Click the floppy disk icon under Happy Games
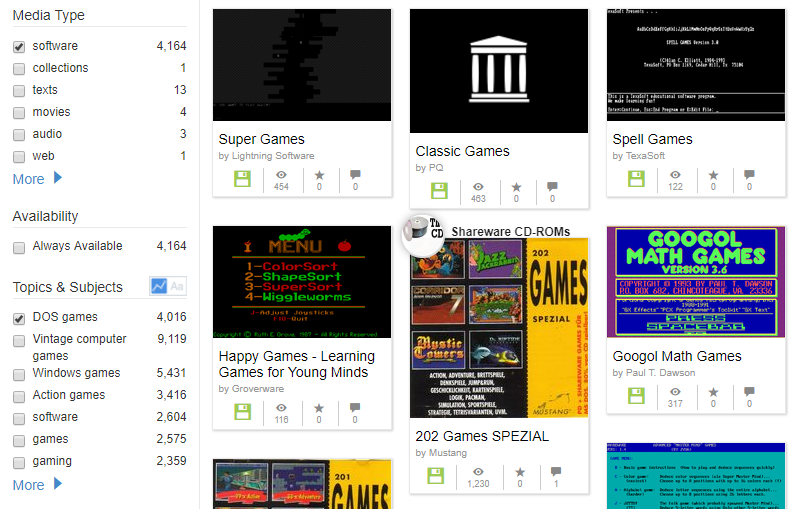This screenshot has width=796, height=509. tap(242, 412)
